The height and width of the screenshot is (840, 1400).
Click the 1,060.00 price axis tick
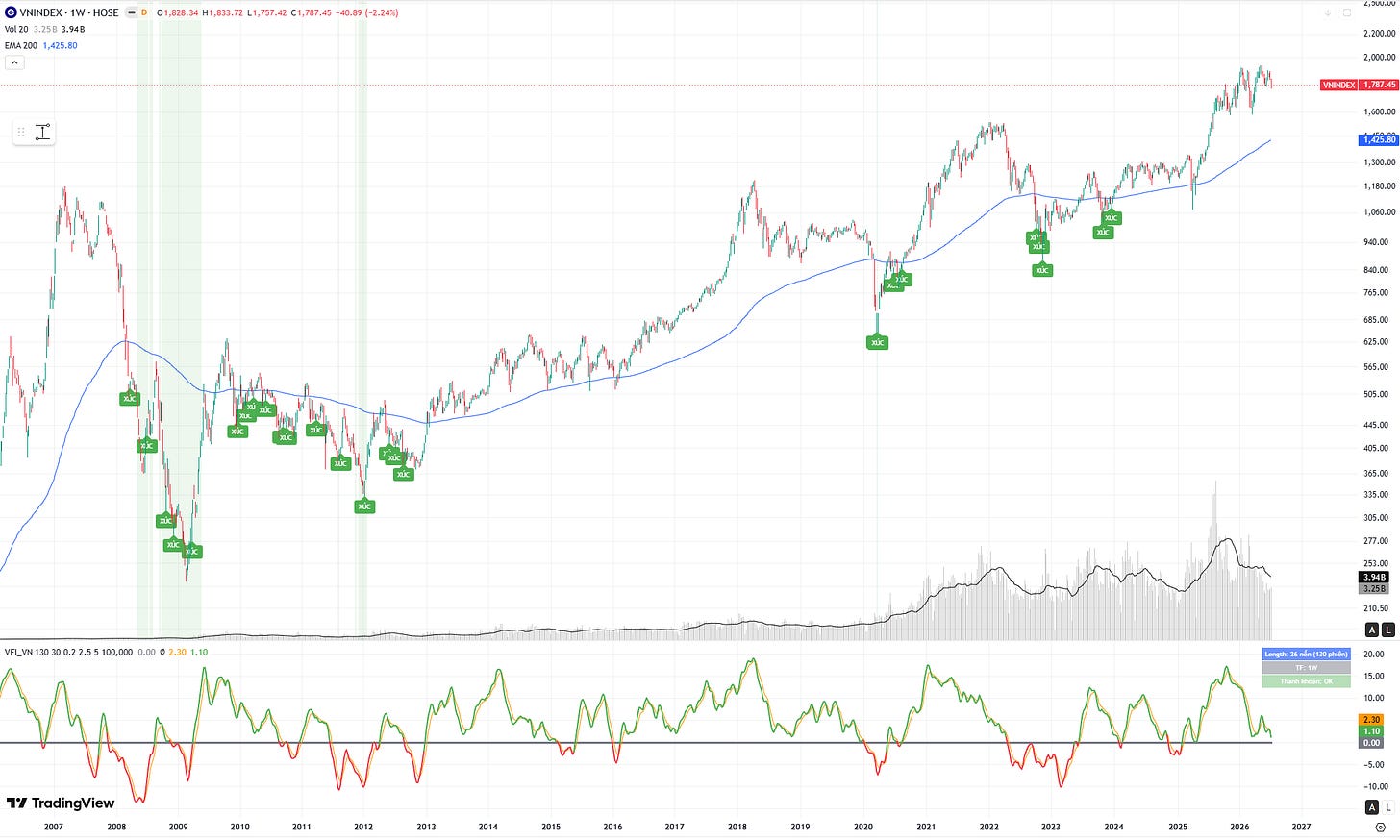[1379, 212]
